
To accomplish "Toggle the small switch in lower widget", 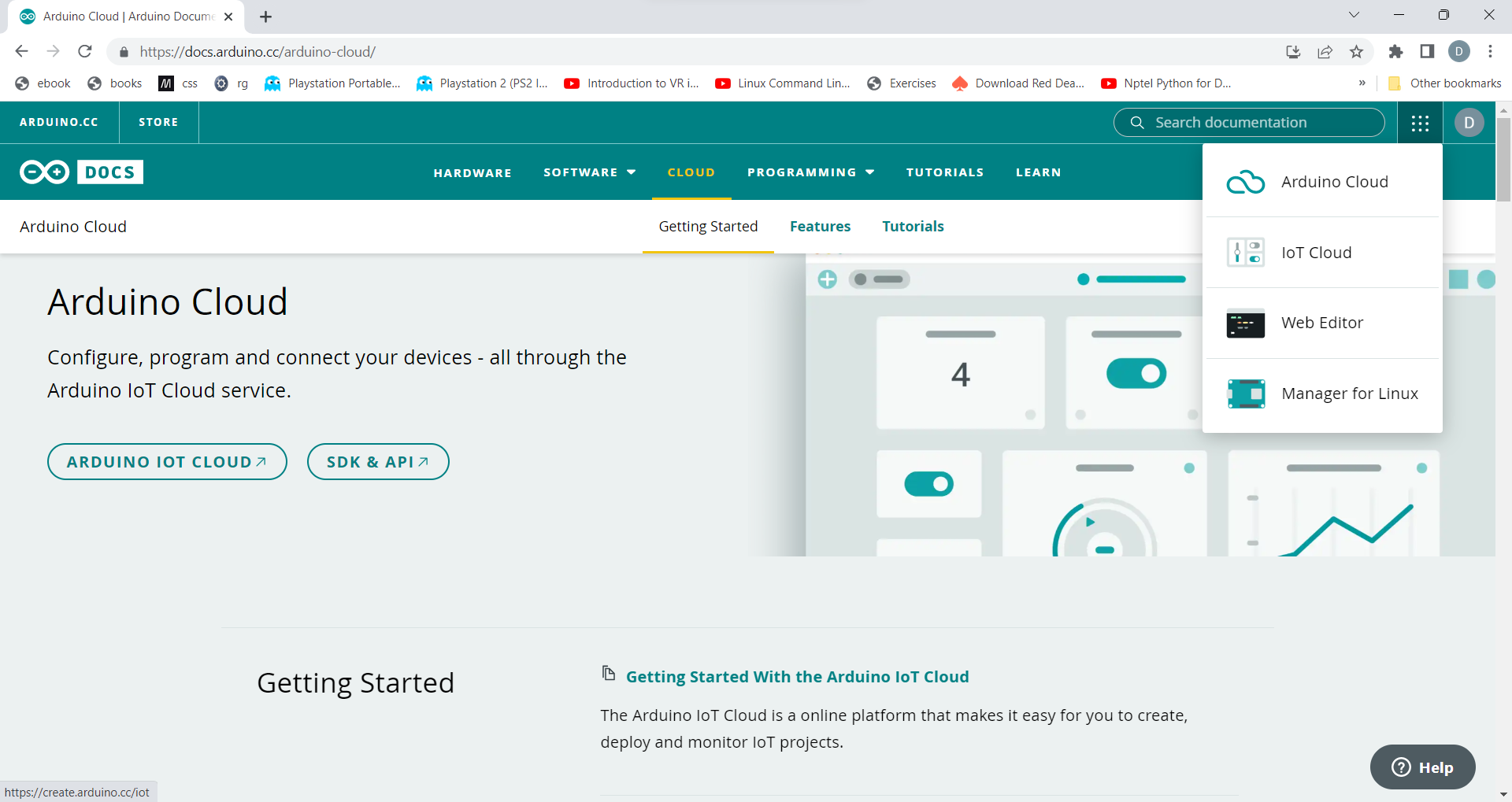I will click(x=928, y=484).
